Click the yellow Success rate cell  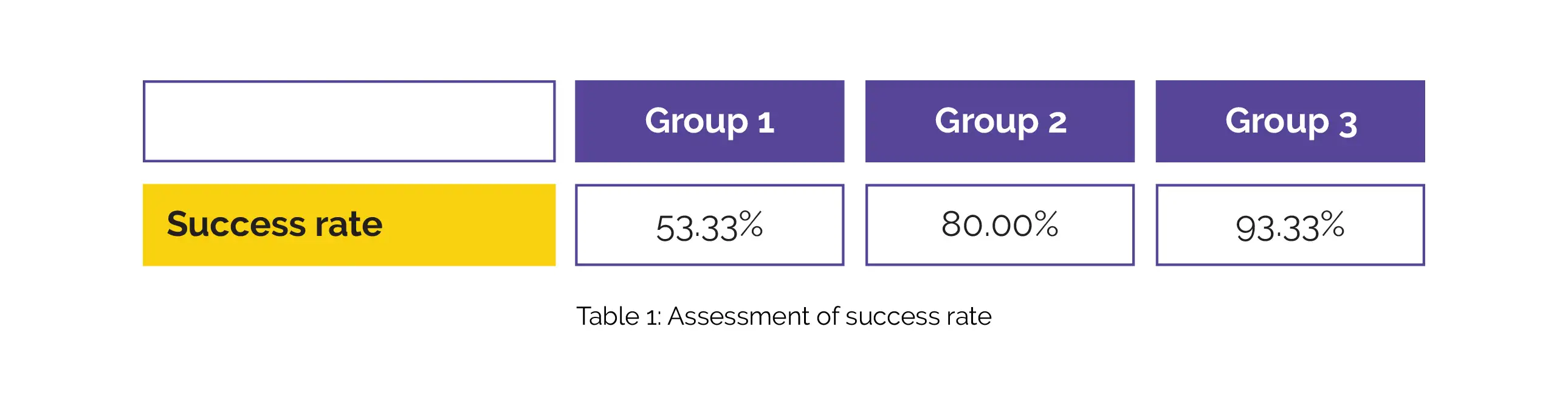pos(349,225)
